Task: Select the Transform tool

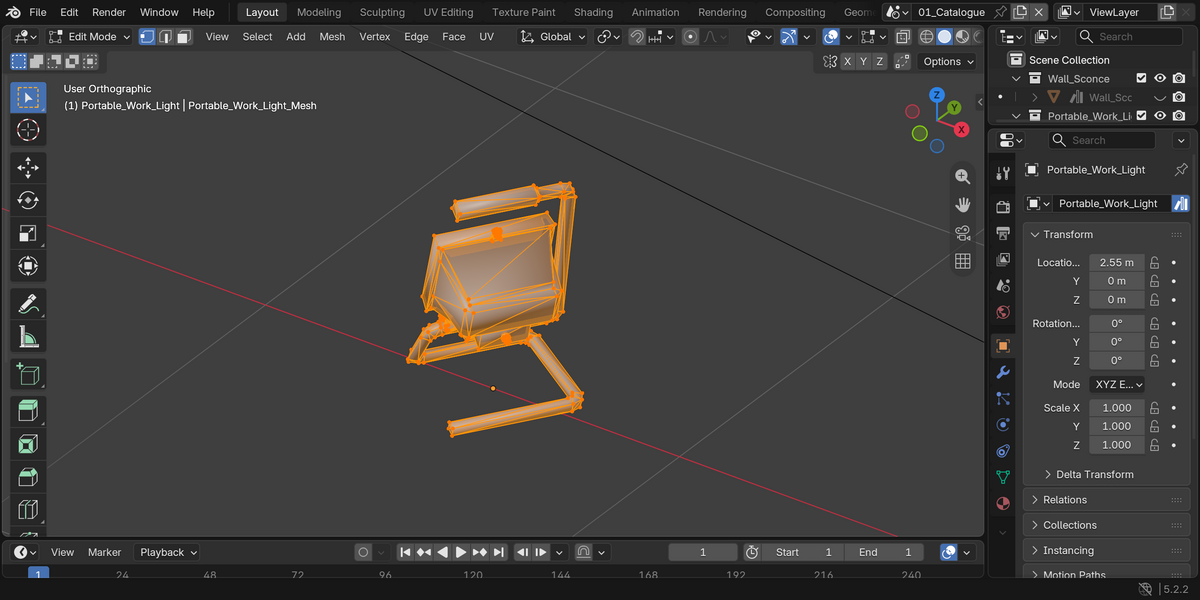Action: (28, 266)
